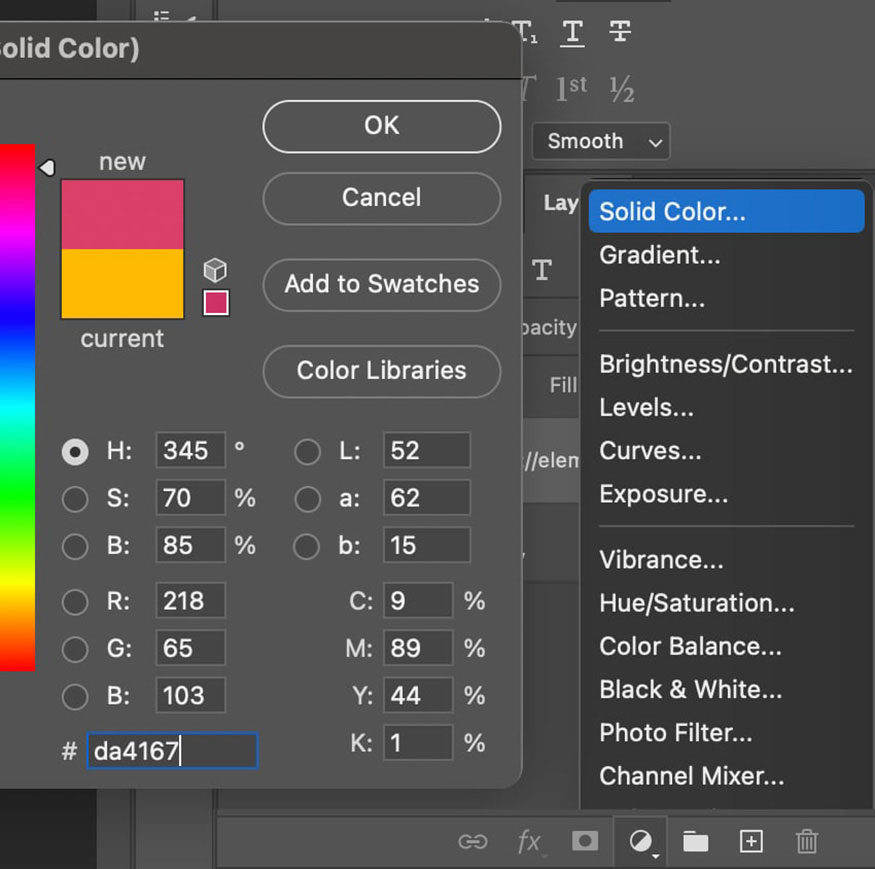Choose Vibrance... adjustment

pyautogui.click(x=726, y=560)
